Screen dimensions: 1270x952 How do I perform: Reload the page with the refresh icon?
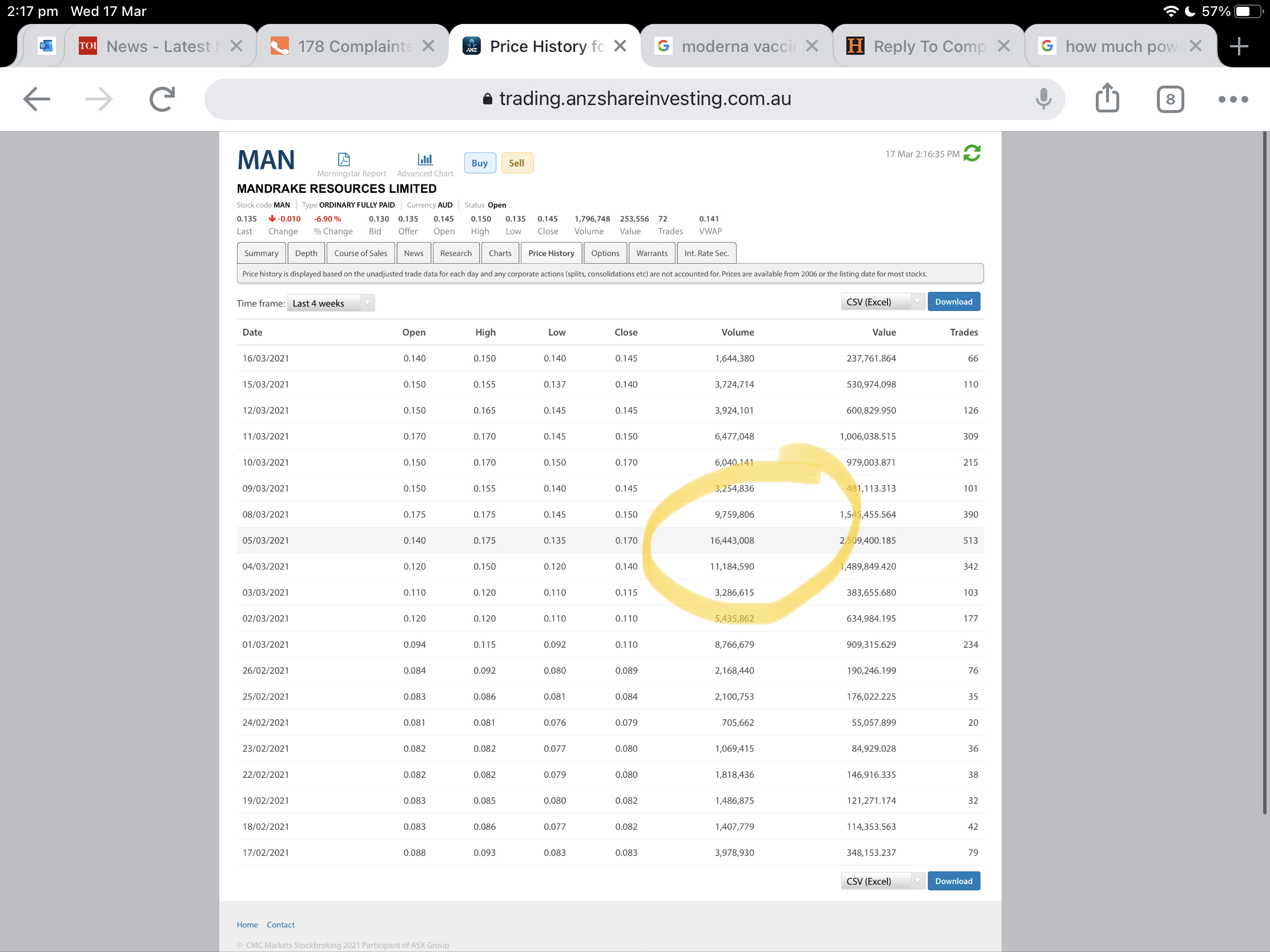coord(162,99)
